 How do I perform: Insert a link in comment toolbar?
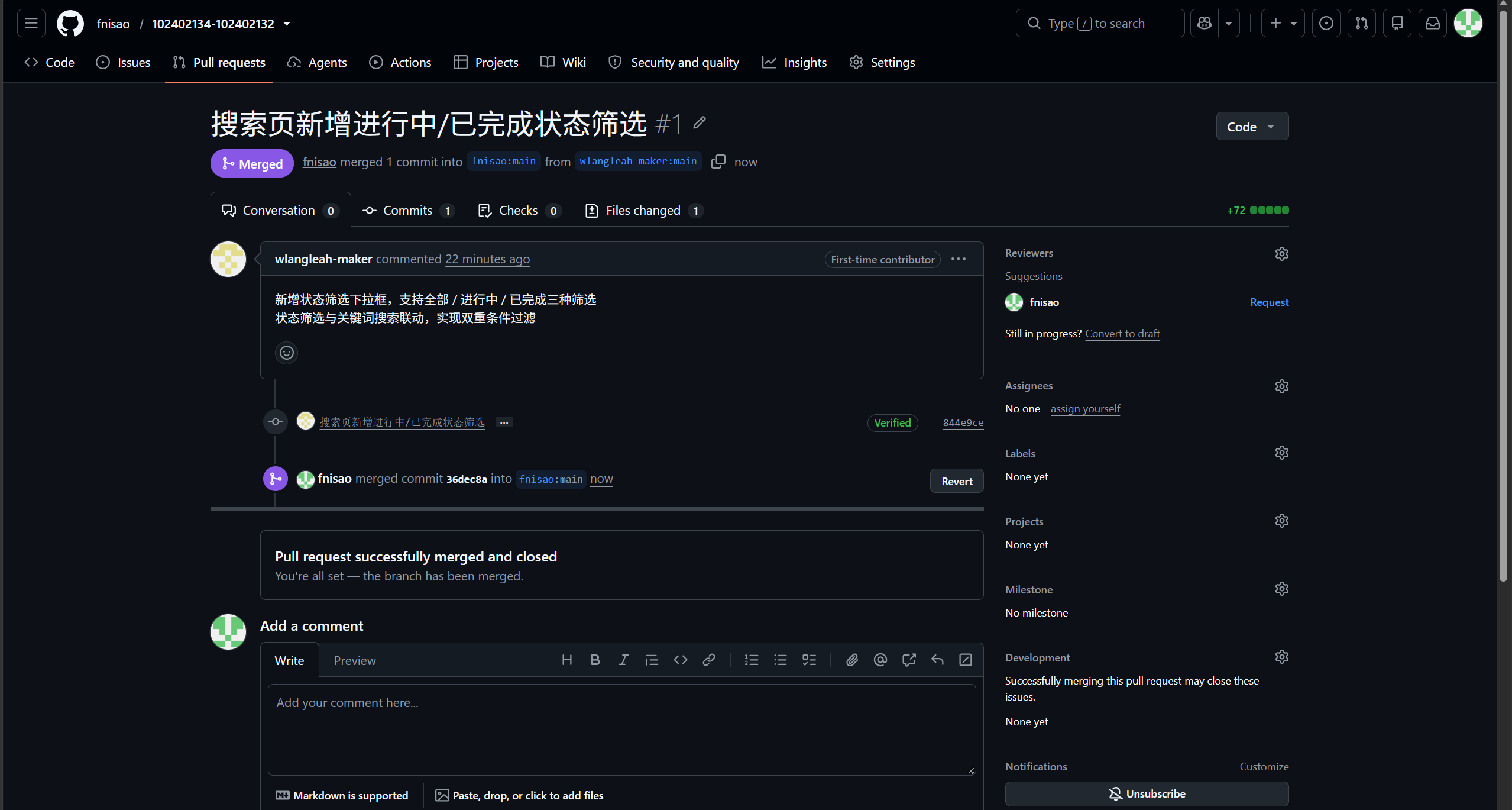coord(708,660)
